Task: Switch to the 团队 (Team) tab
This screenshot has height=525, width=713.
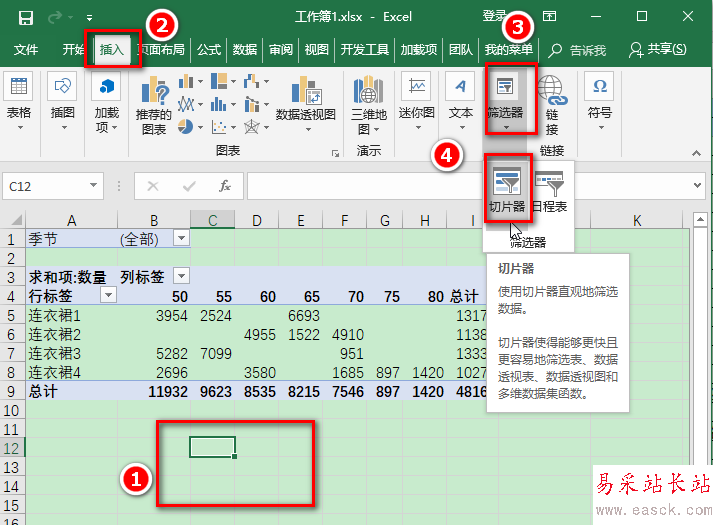Action: pos(461,50)
